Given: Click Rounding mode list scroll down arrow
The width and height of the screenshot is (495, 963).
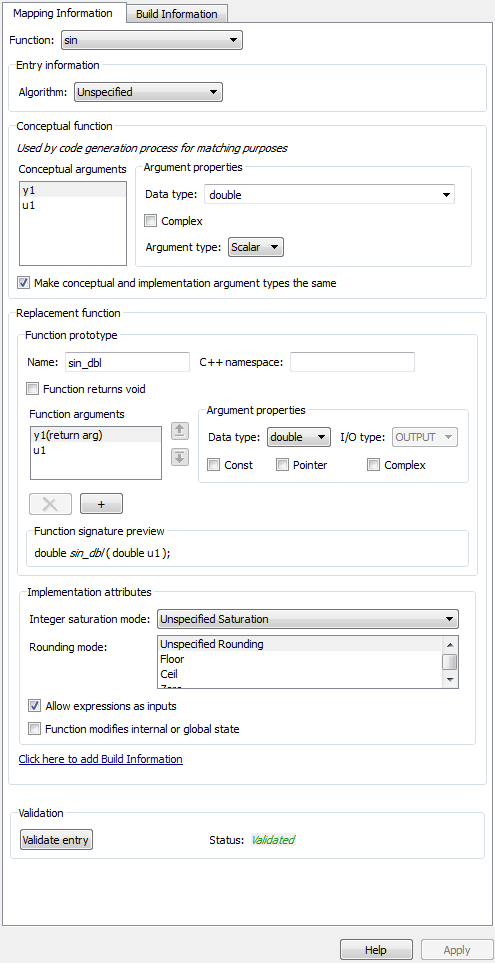Looking at the screenshot, I should (450, 679).
